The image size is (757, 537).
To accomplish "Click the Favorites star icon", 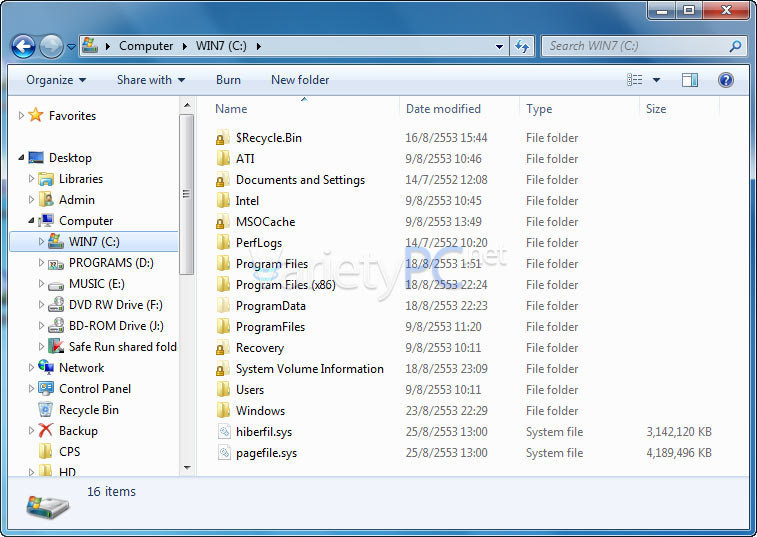I will tap(36, 115).
